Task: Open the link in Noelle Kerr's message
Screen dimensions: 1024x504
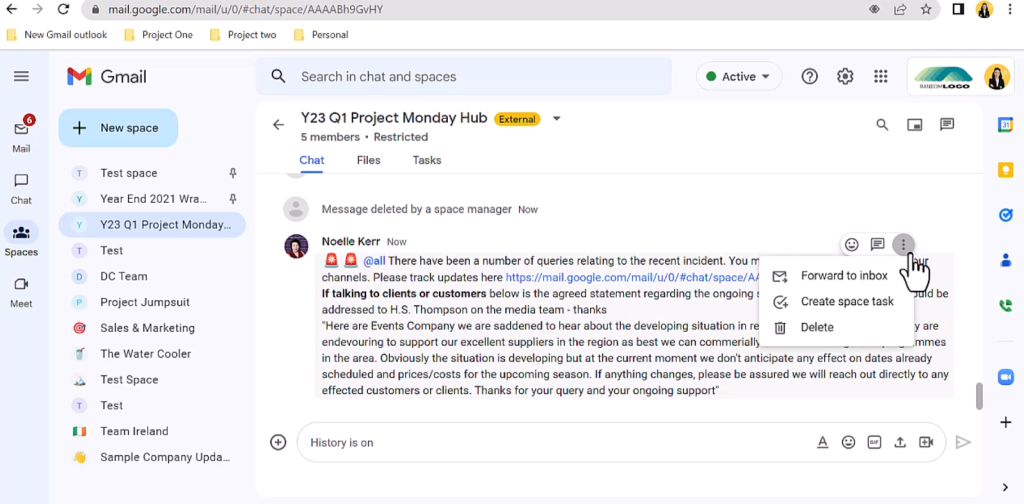Action: 632,277
